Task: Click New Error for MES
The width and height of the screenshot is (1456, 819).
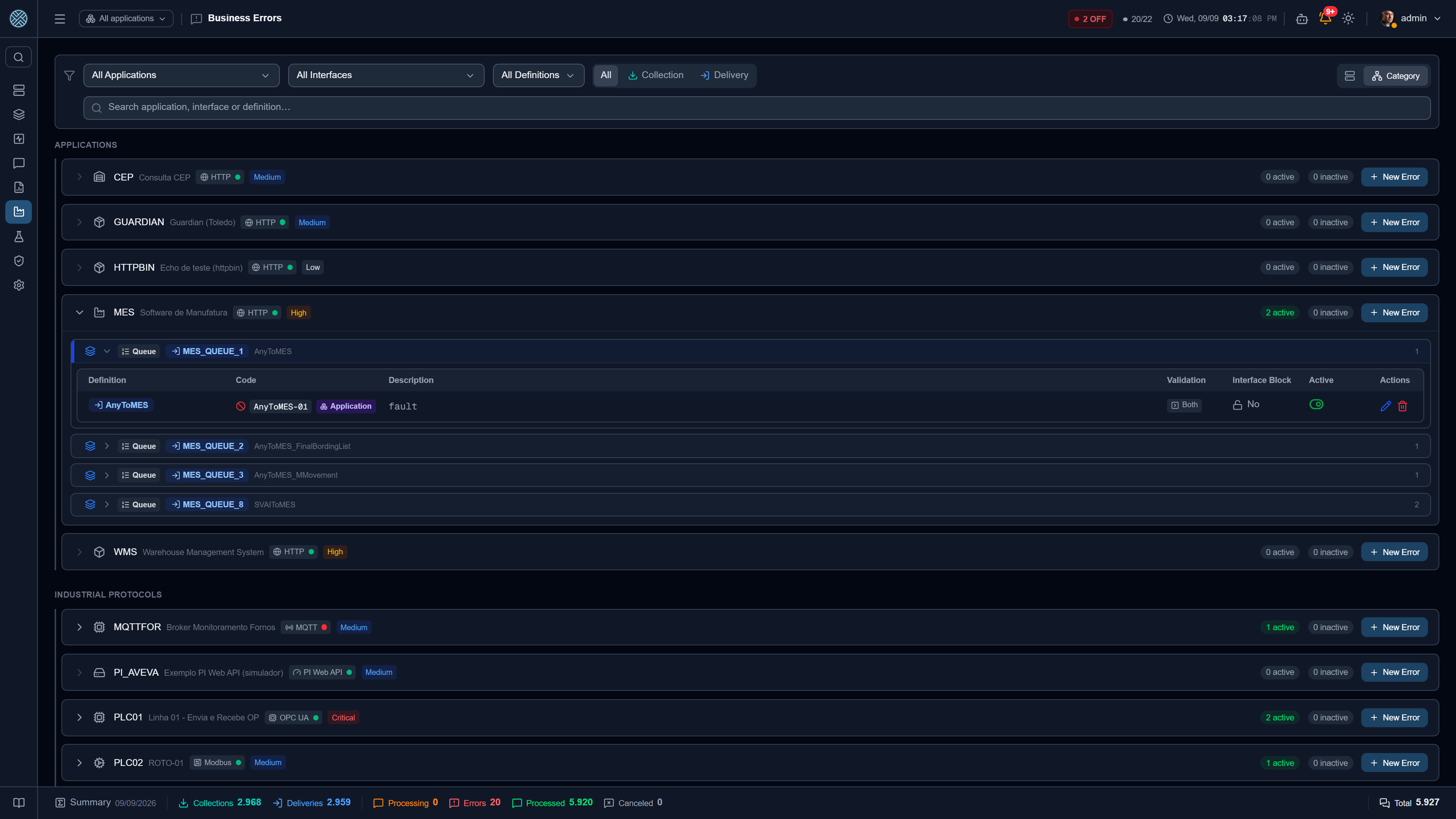Action: click(1395, 312)
